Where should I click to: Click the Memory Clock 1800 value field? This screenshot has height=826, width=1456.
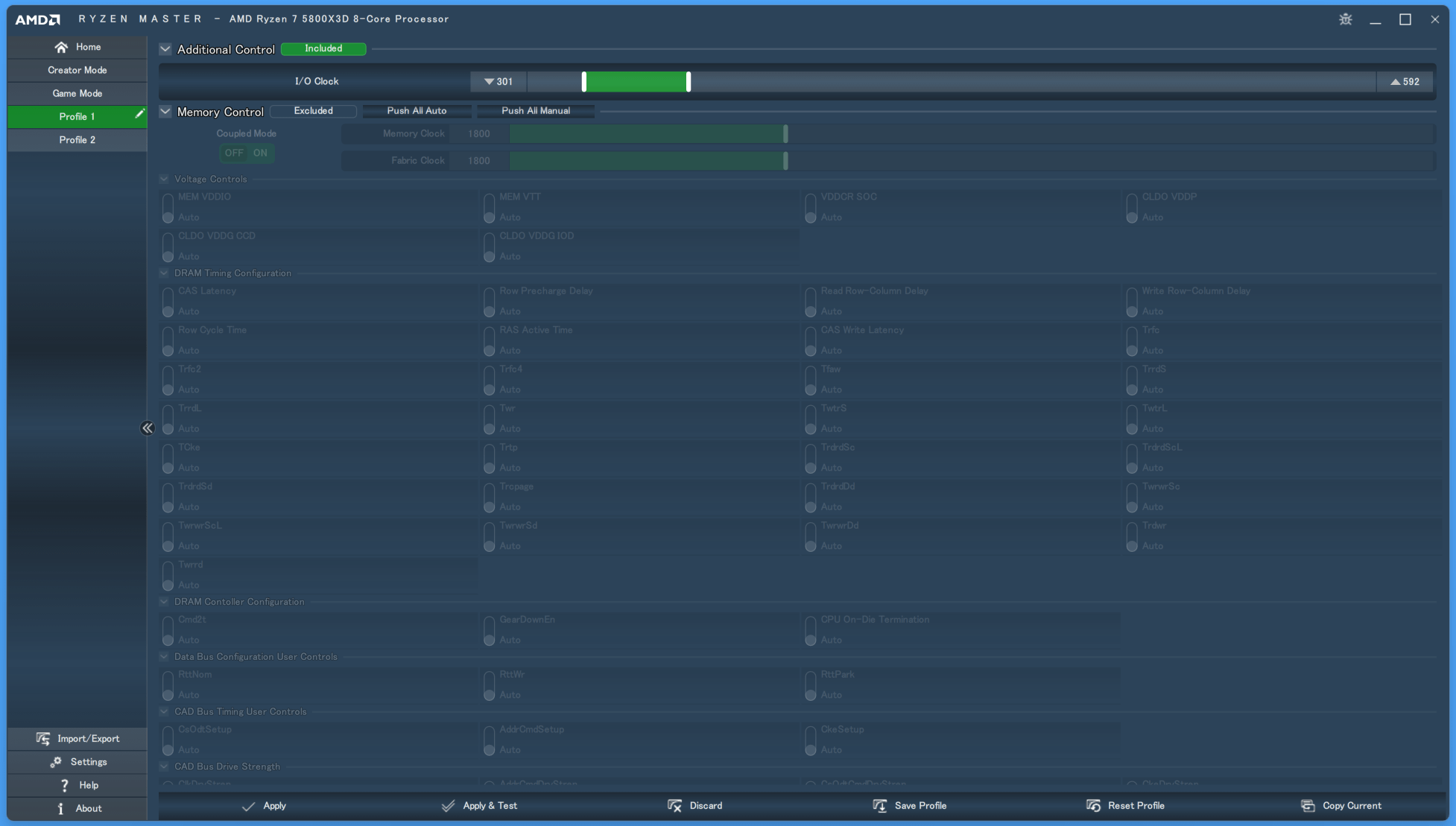click(x=479, y=134)
